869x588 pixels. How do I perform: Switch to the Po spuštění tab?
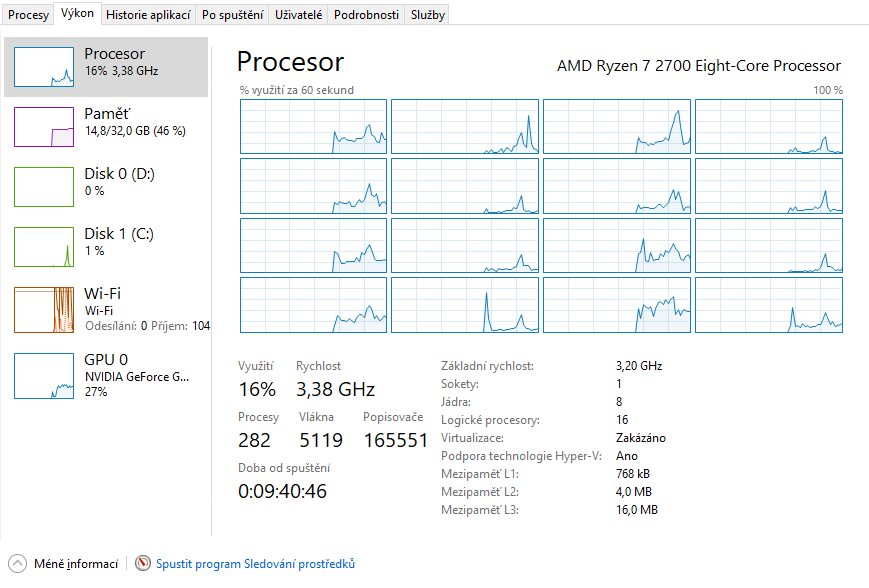[x=233, y=15]
